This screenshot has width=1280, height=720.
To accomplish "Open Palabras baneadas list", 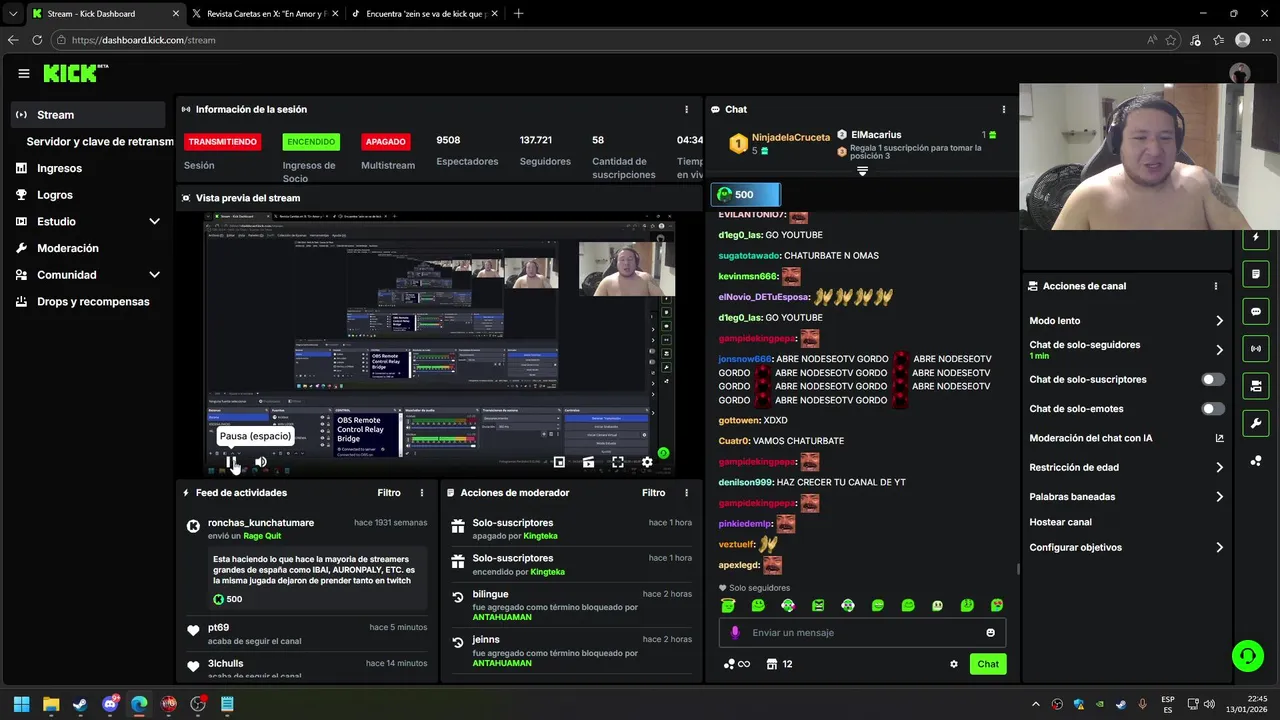I will click(x=1126, y=496).
